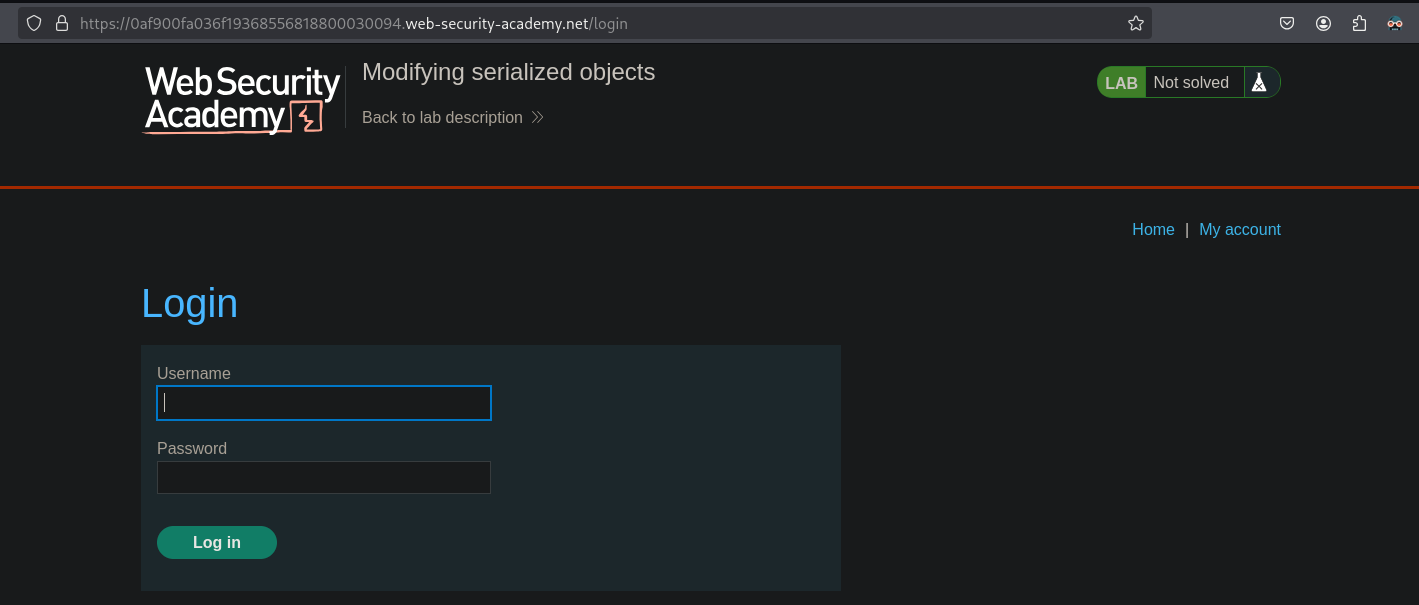Click the tracking protection shield icon
1419x605 pixels.
pyautogui.click(x=34, y=23)
